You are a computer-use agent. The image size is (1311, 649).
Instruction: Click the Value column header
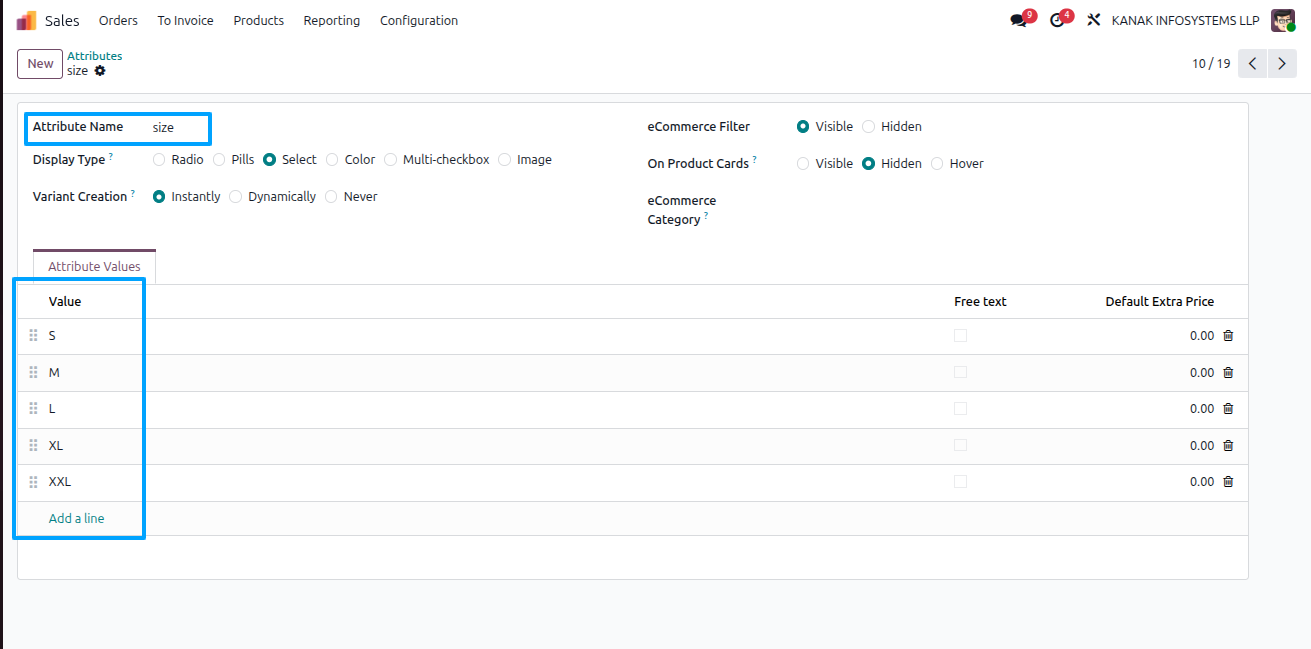[x=65, y=301]
